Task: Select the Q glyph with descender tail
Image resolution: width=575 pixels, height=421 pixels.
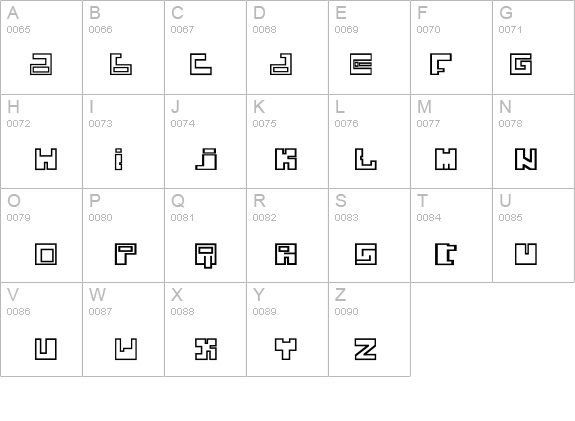Action: 206,256
